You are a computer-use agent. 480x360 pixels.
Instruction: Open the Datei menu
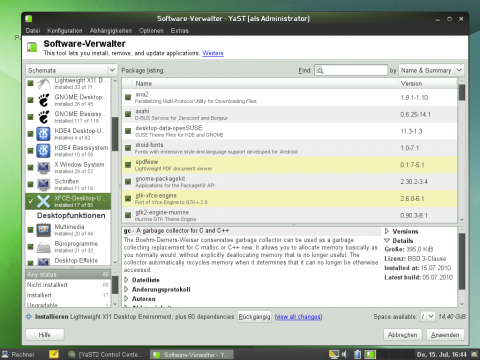[33, 31]
